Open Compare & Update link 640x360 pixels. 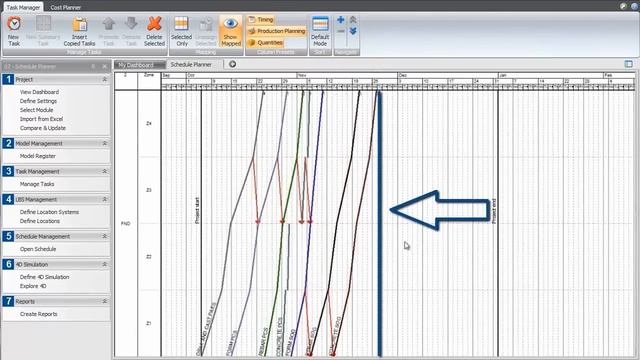point(43,128)
